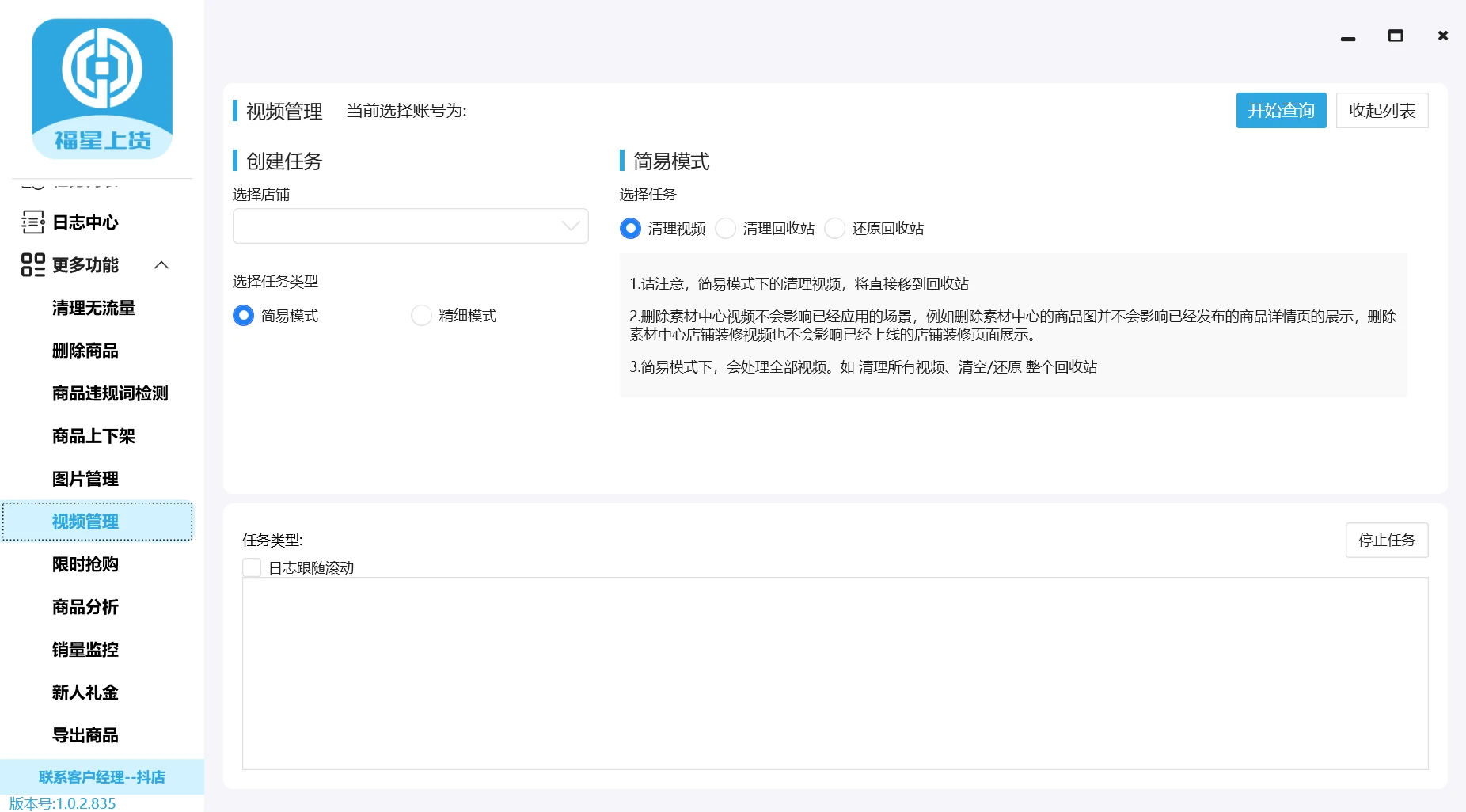Maximize the application window
Screen dimensions: 1466x812
pyautogui.click(x=1396, y=36)
